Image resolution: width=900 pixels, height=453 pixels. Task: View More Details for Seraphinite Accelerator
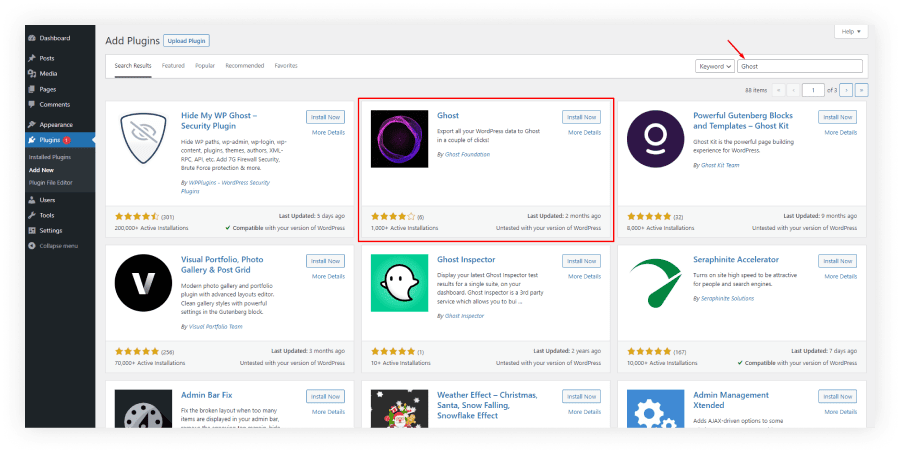(840, 277)
